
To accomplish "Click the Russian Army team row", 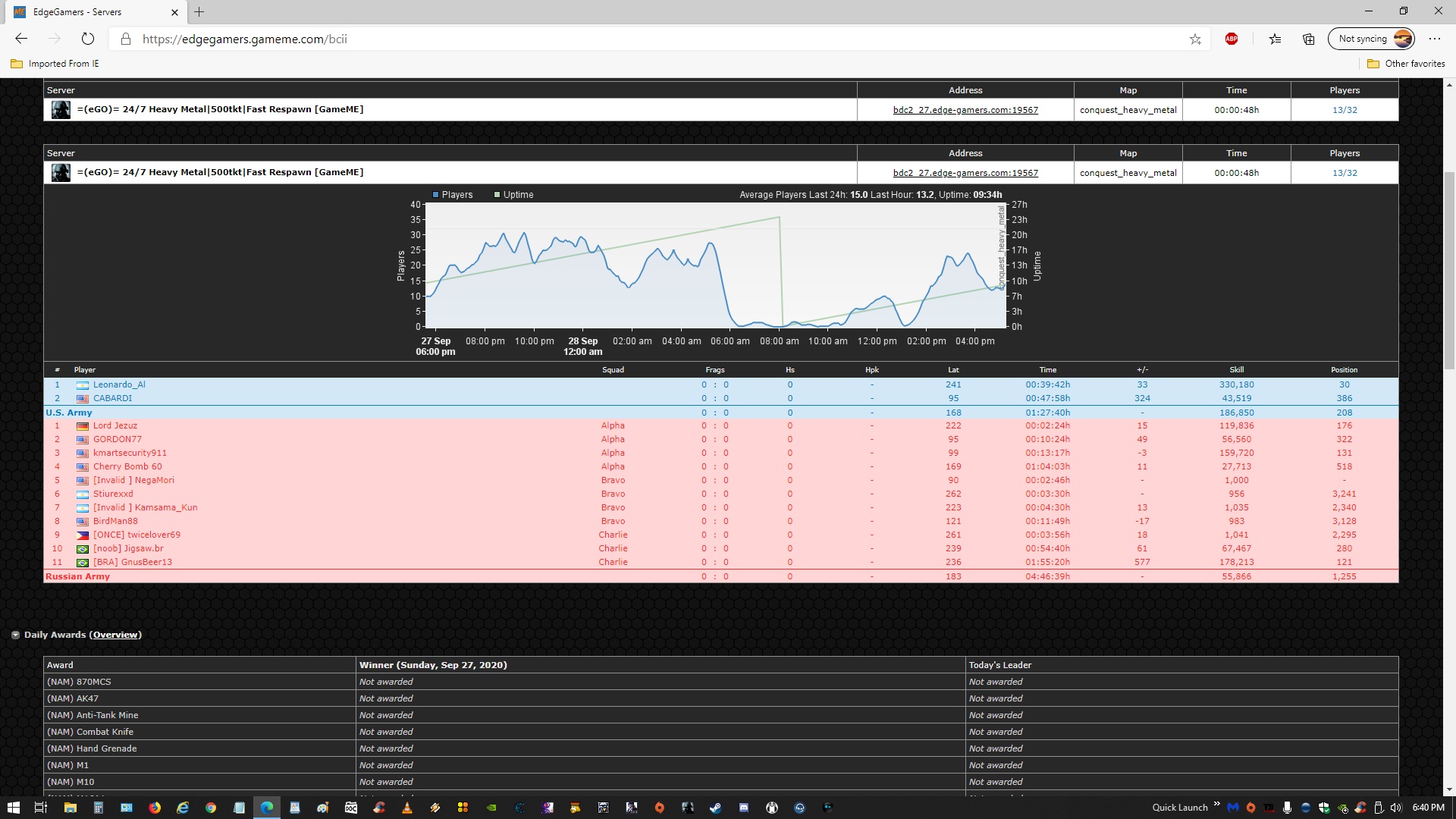I will 720,576.
